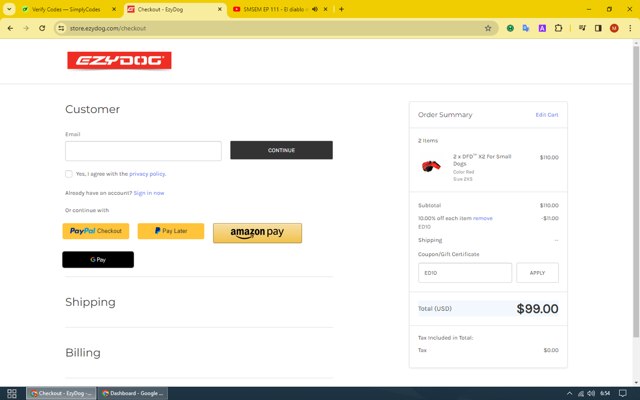The width and height of the screenshot is (640, 400).
Task: Select the Checkout - EzyDog tab
Action: 171,9
